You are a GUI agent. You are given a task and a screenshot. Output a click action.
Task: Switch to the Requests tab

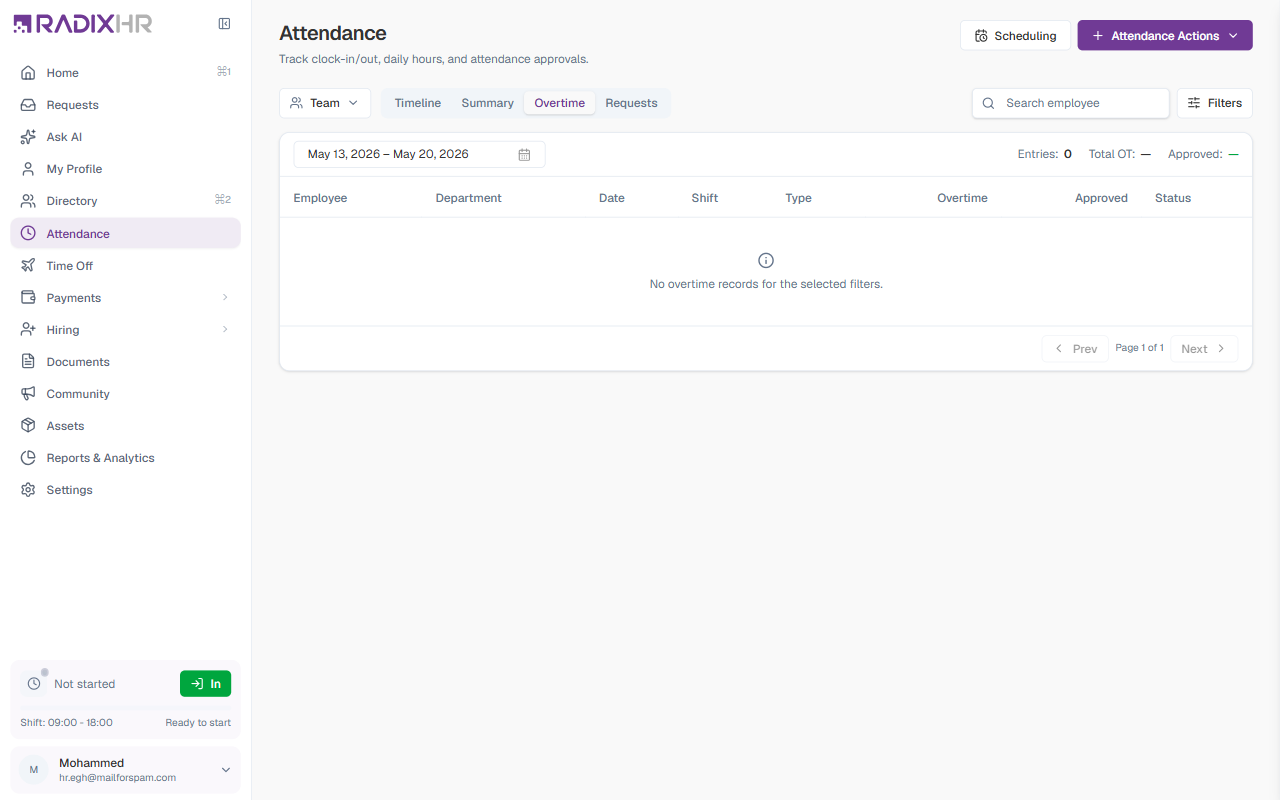[631, 103]
